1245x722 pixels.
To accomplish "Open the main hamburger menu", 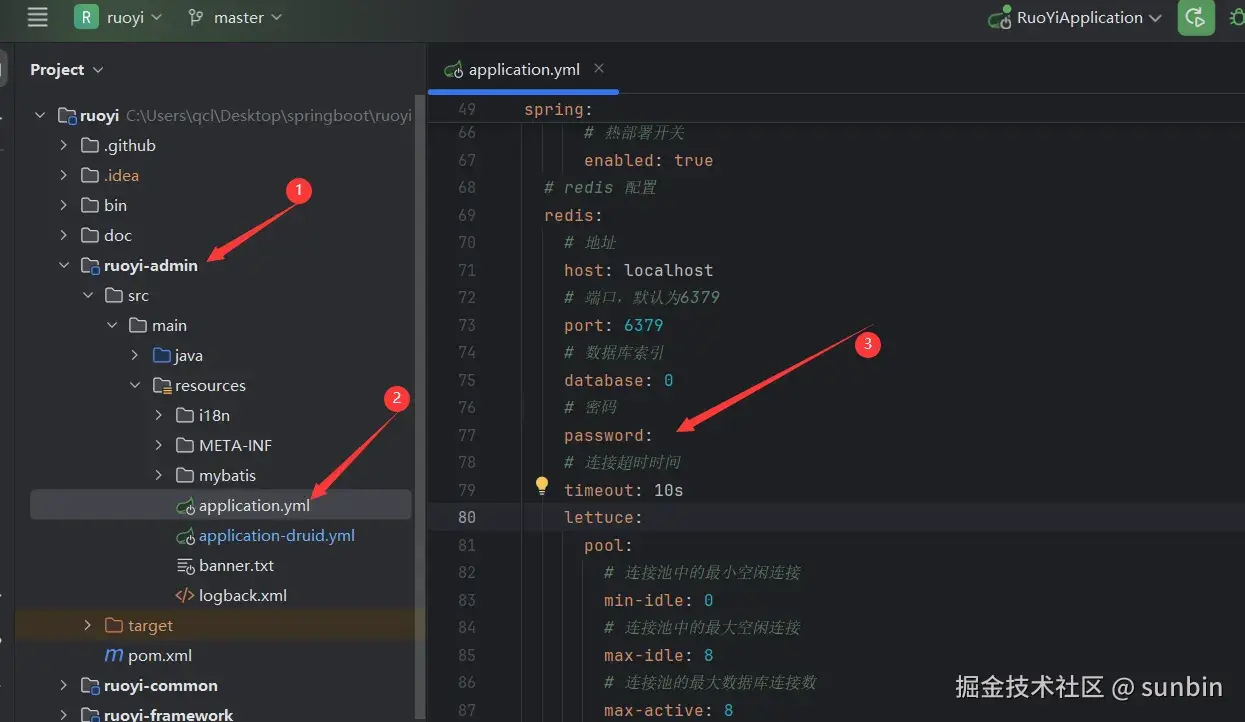I will pyautogui.click(x=37, y=17).
